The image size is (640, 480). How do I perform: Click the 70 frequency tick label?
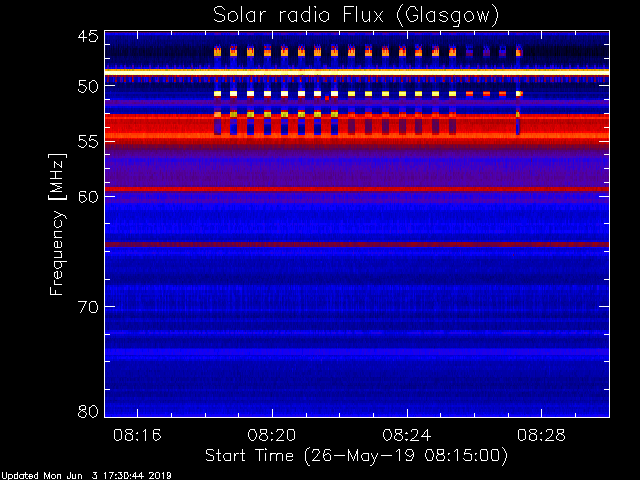(88, 307)
